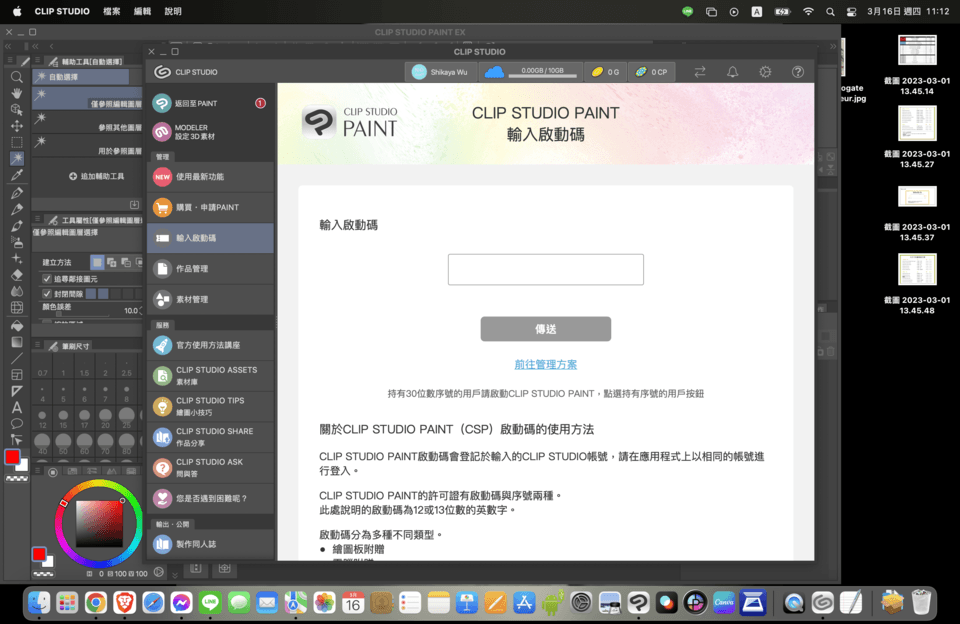Select the add to selection method
The height and width of the screenshot is (624, 960).
[x=111, y=262]
